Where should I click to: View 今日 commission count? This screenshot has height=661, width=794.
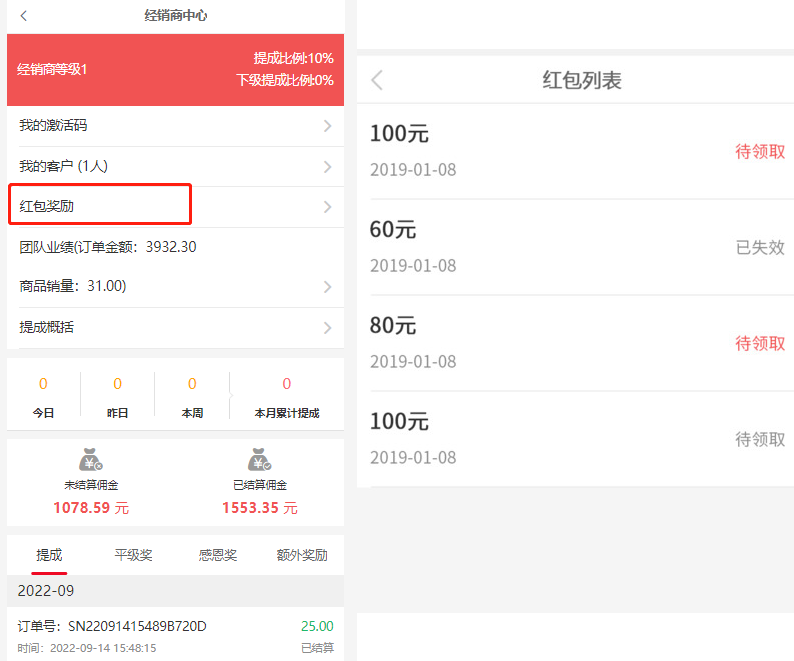click(43, 397)
